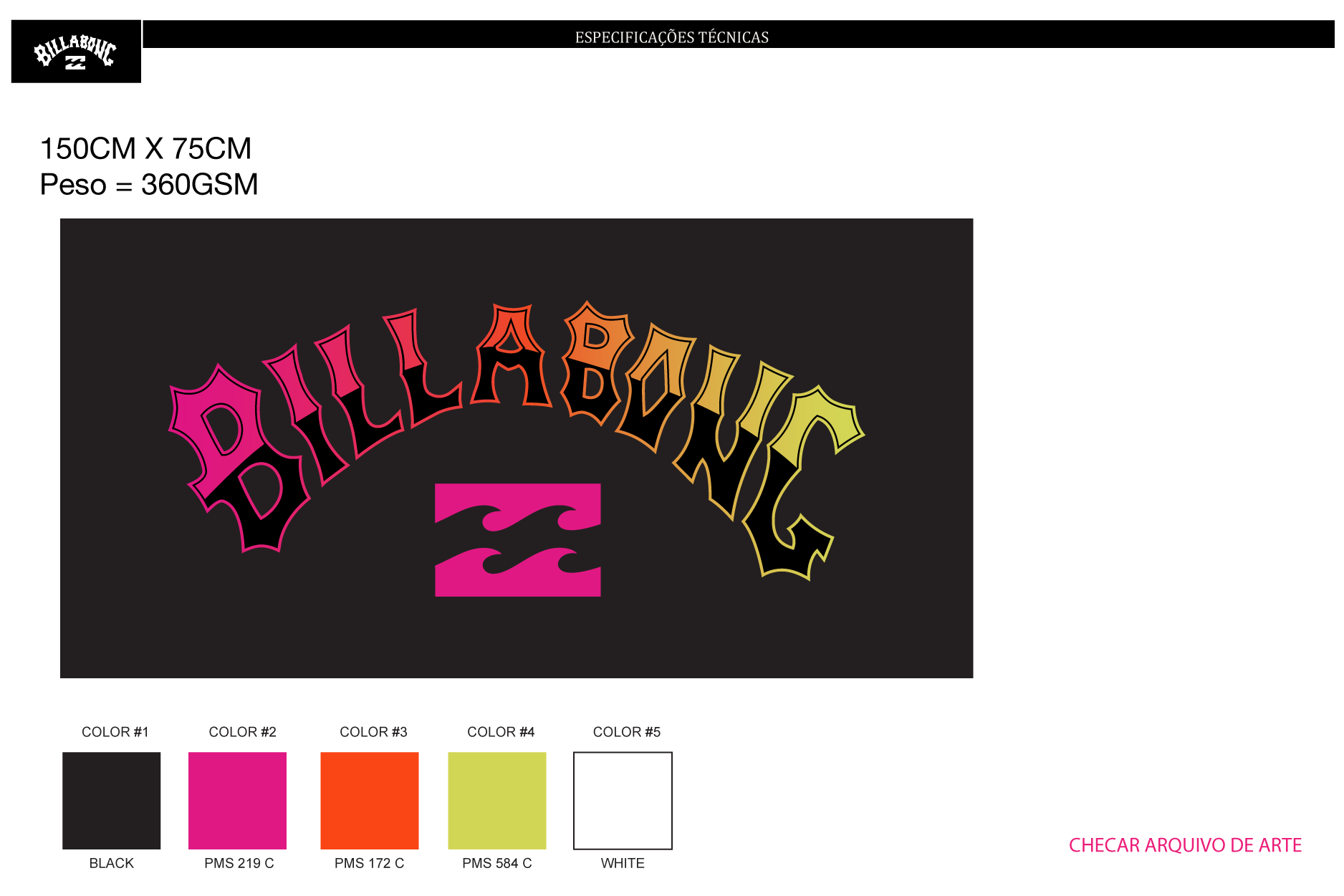Select the orange PMS 172 C swatch

click(370, 801)
